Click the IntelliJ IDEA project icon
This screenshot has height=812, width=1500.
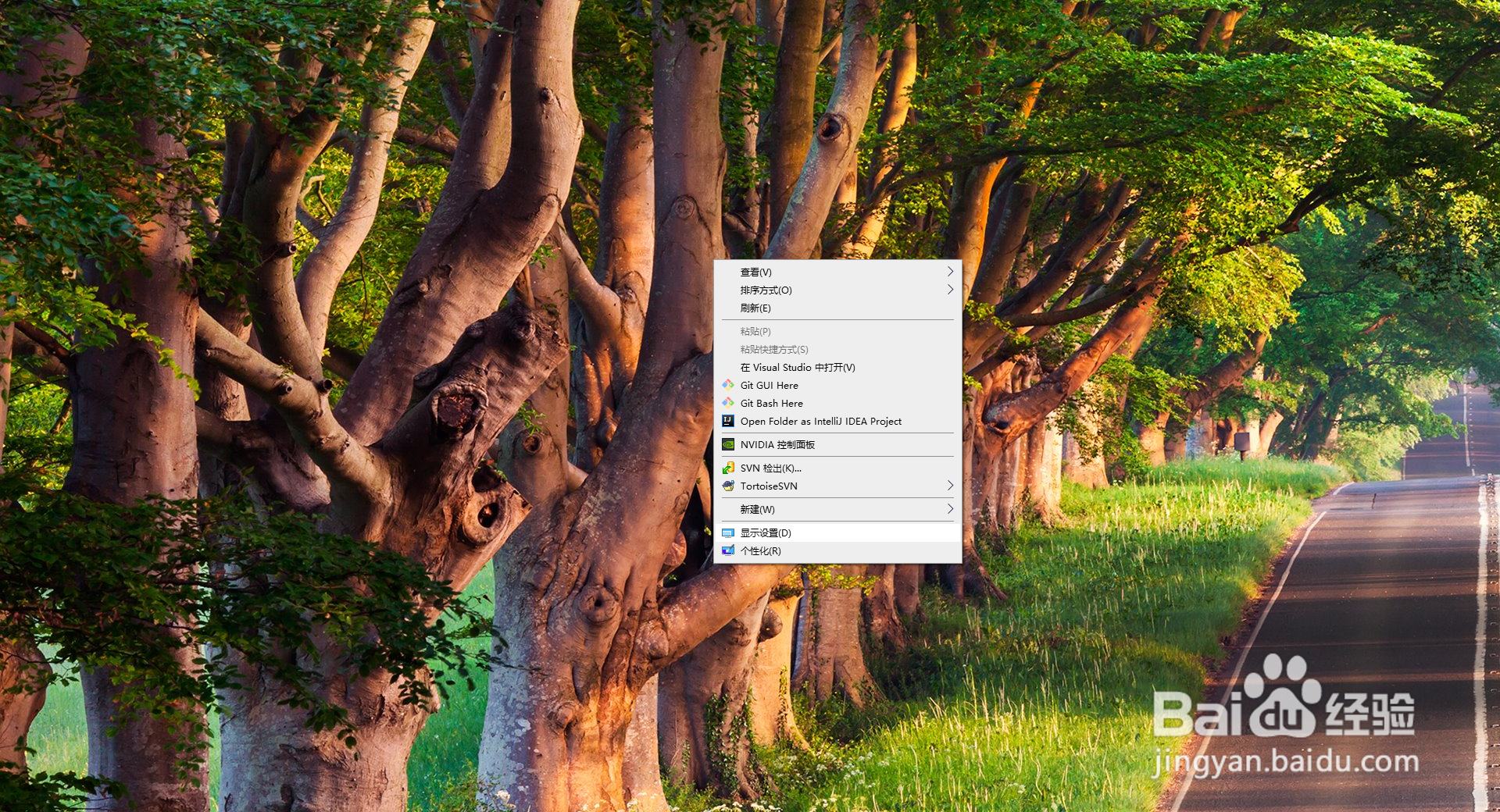pos(728,421)
